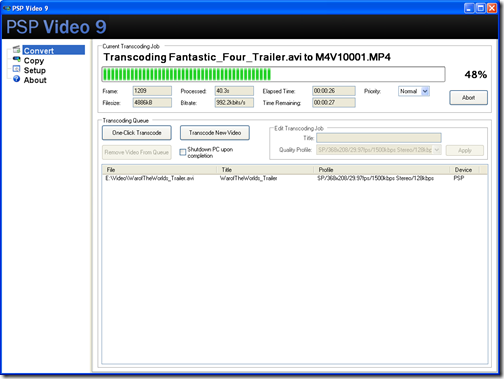Viewport: 504px width, 379px height.
Task: Click the Frame value field 1209
Action: click(x=152, y=91)
